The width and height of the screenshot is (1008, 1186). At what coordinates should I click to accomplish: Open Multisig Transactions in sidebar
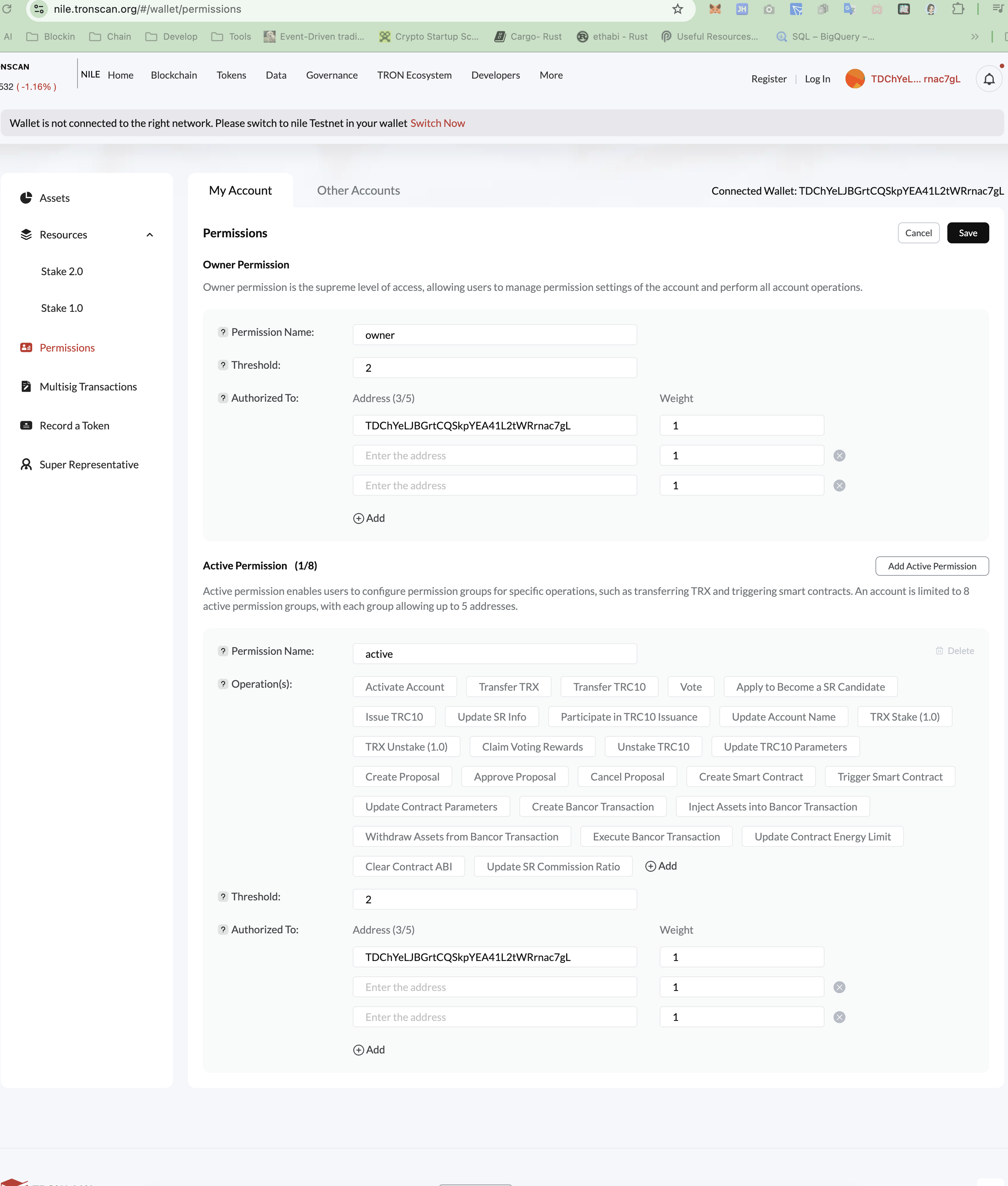tap(88, 387)
